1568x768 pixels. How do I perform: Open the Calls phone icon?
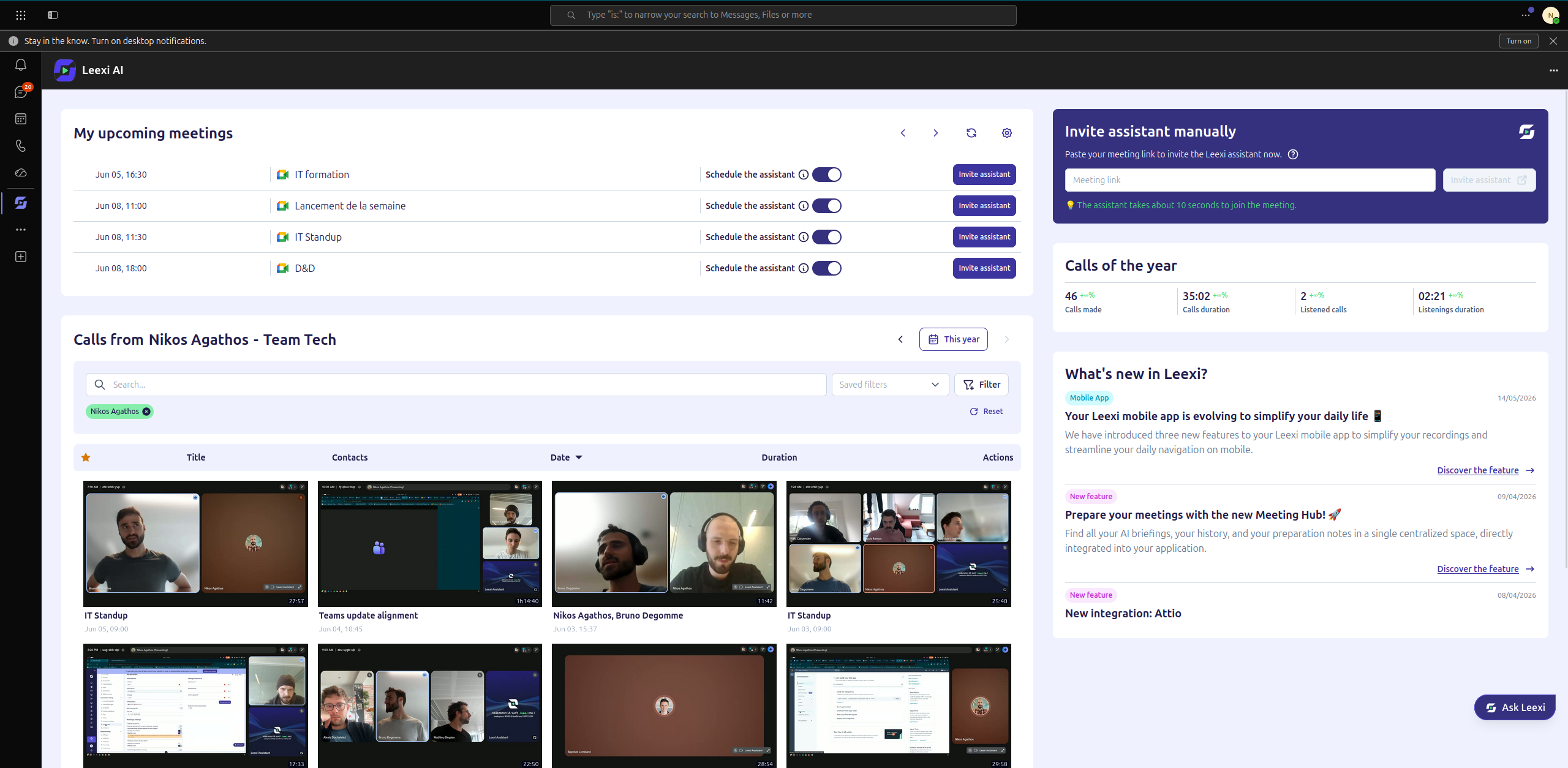[21, 146]
